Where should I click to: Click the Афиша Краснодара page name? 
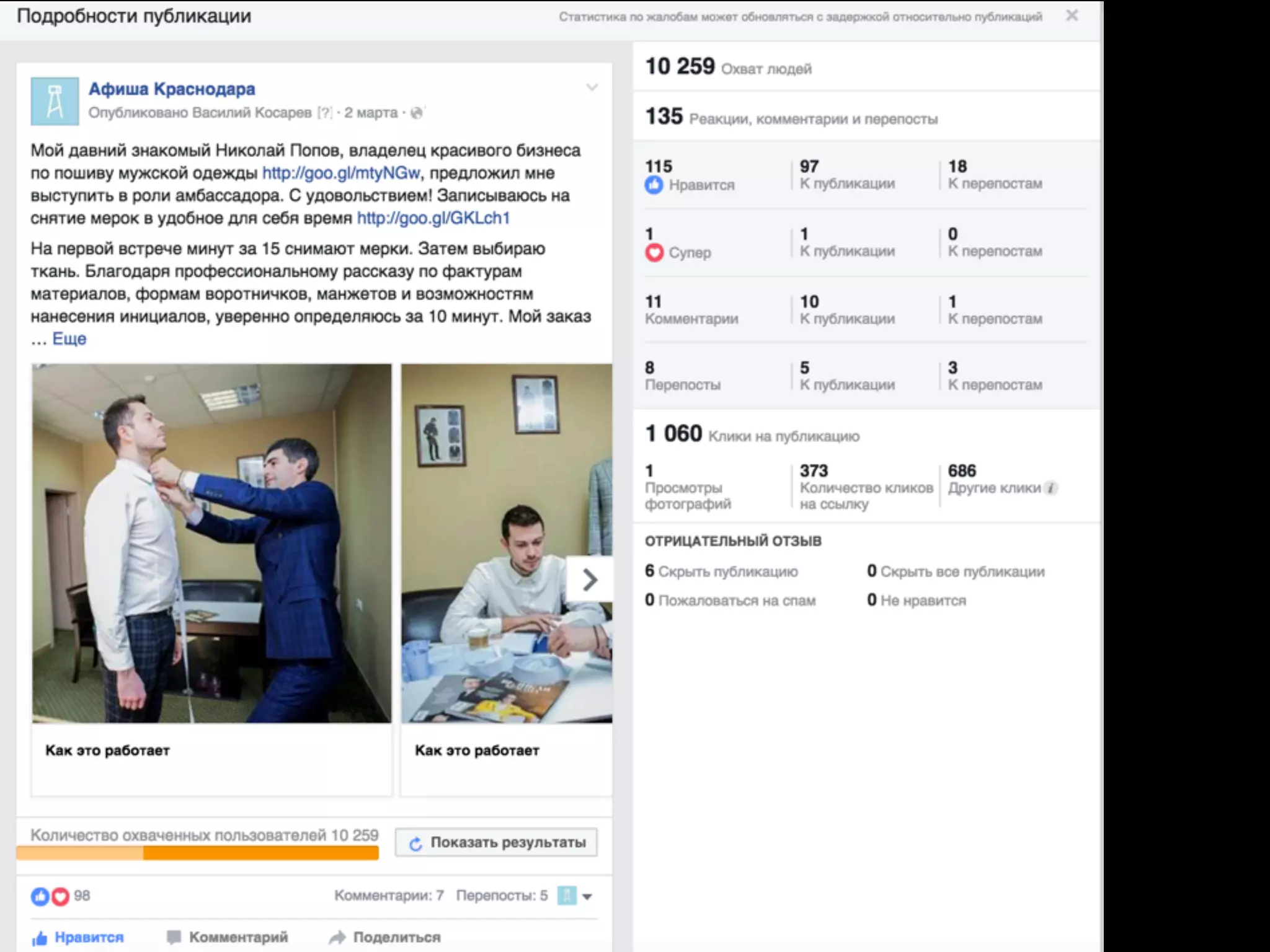coord(172,89)
